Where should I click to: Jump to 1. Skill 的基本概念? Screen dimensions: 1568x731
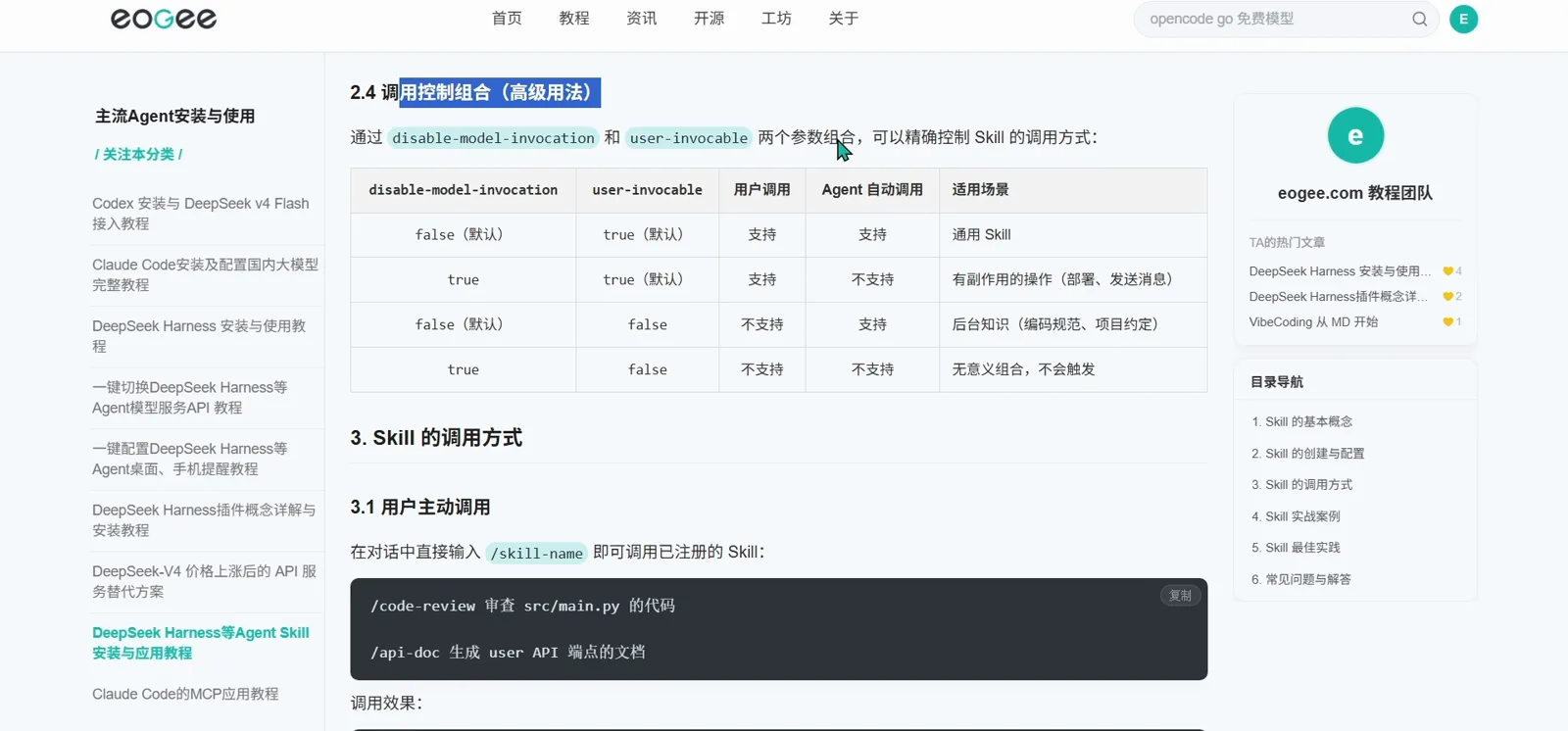tap(1301, 422)
